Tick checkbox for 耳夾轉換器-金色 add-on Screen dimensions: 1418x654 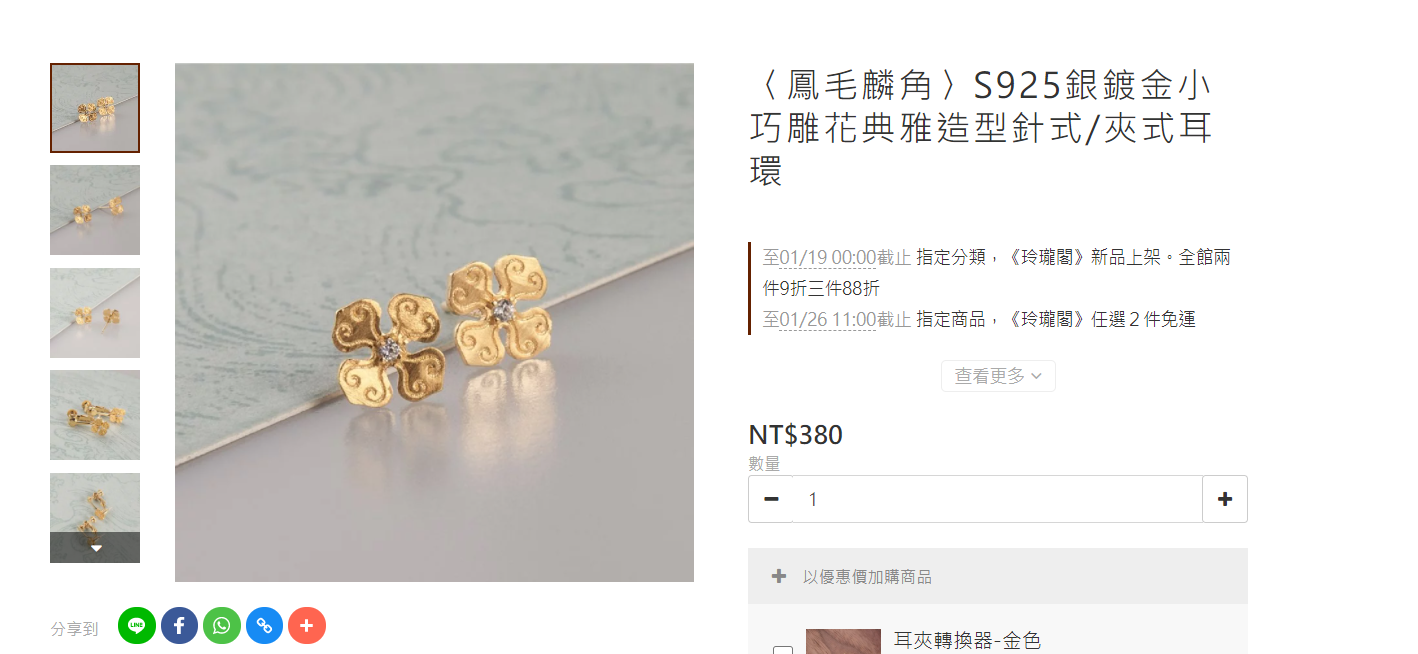click(783, 649)
